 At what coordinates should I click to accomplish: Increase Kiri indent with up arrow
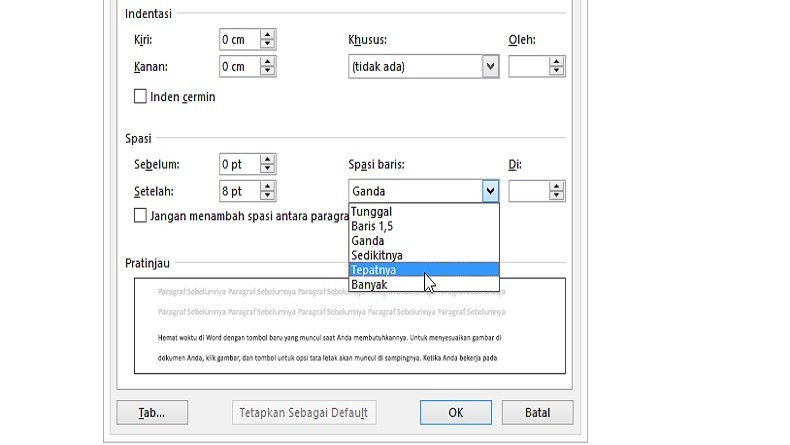[267, 35]
